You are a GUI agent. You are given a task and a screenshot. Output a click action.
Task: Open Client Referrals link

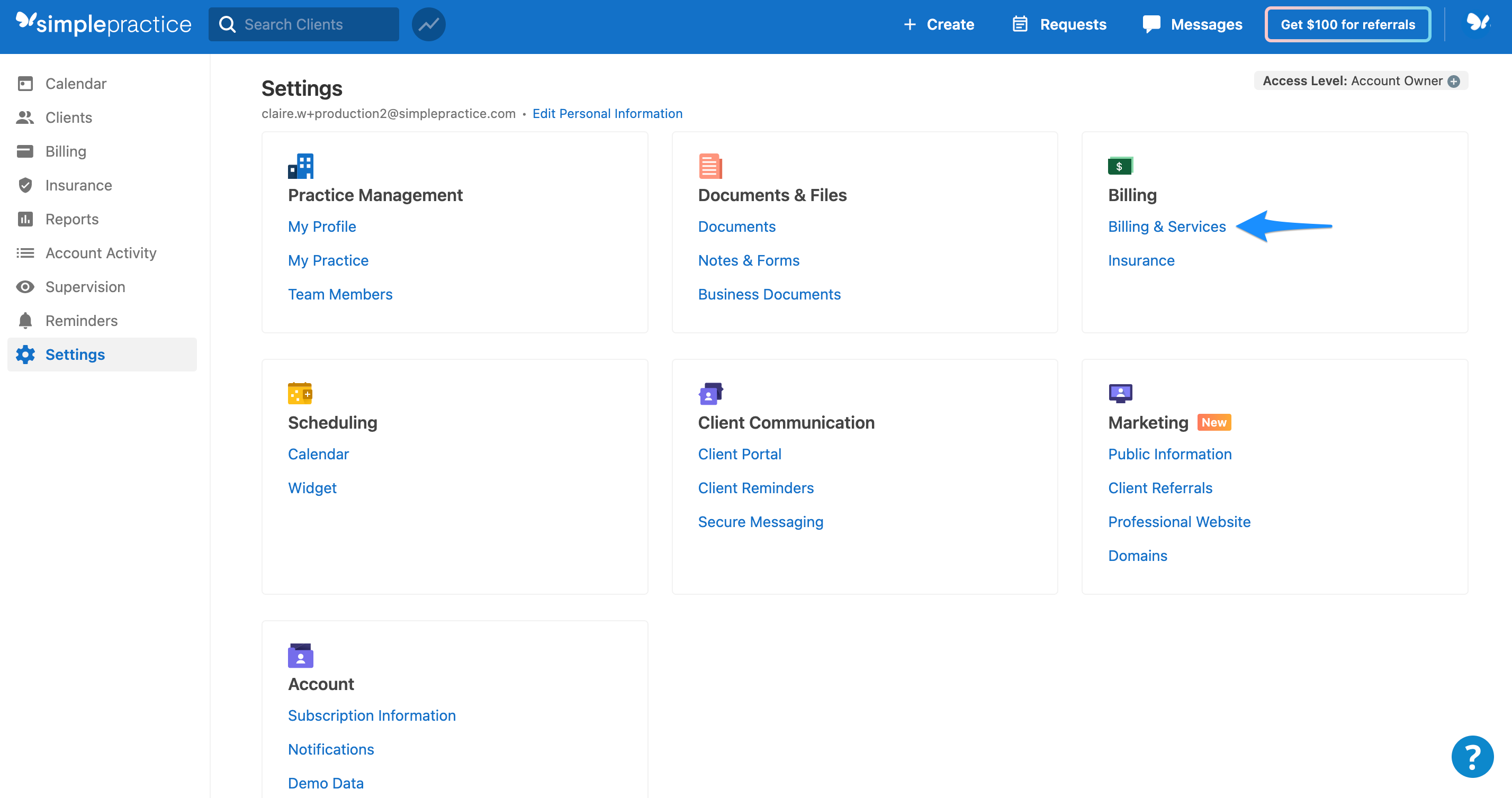[x=1160, y=487]
